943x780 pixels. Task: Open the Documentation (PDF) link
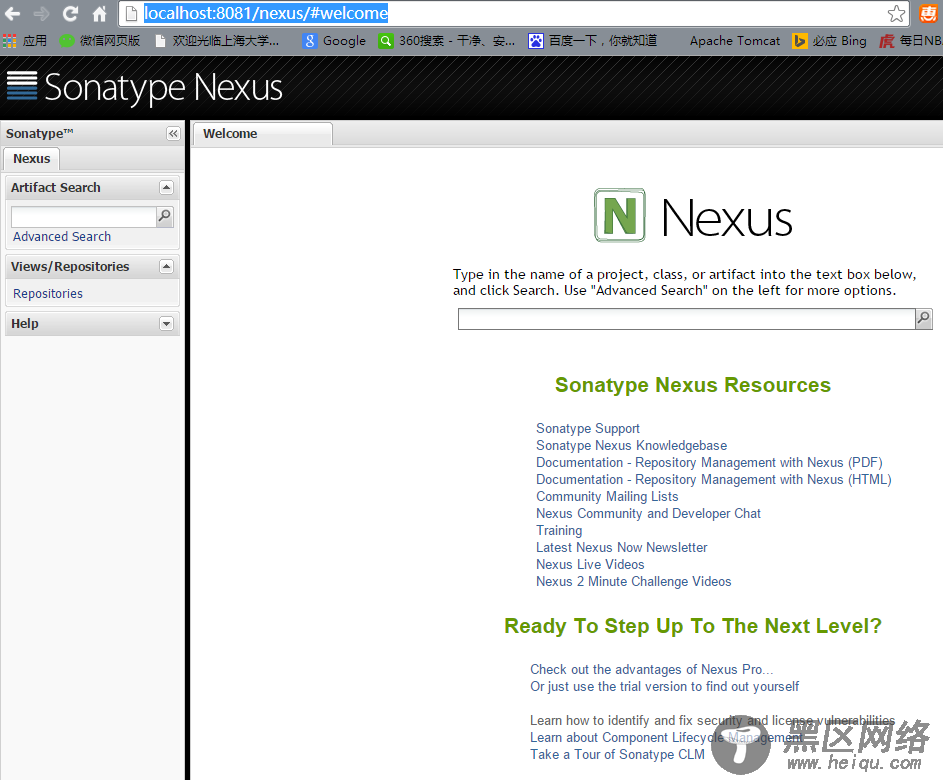coord(709,462)
